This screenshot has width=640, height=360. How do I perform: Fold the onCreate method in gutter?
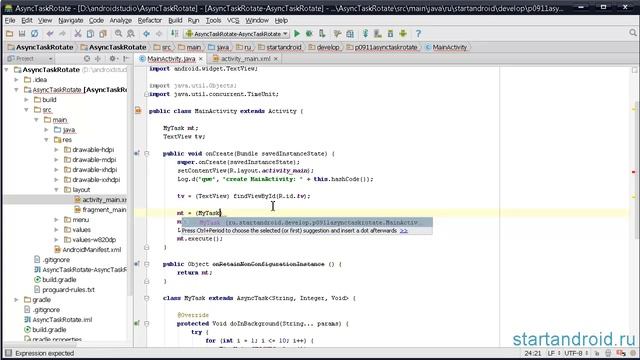pos(147,154)
